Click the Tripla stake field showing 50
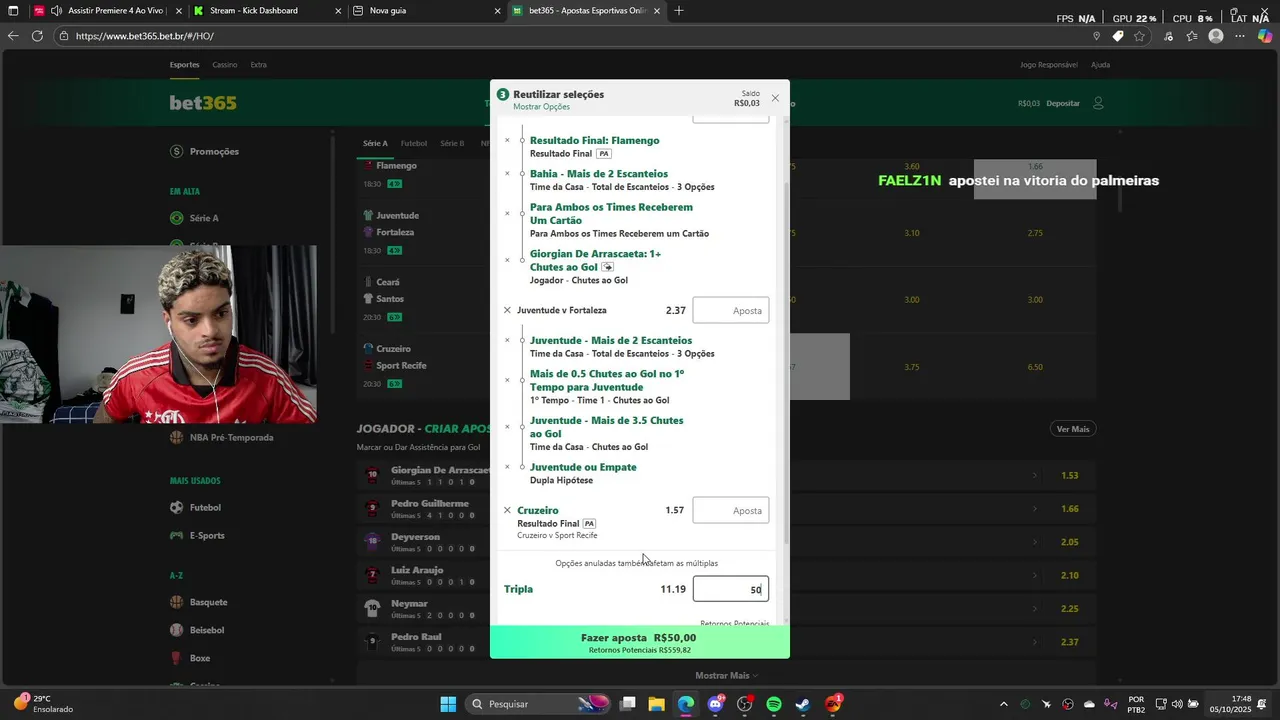The height and width of the screenshot is (720, 1280). (x=731, y=590)
